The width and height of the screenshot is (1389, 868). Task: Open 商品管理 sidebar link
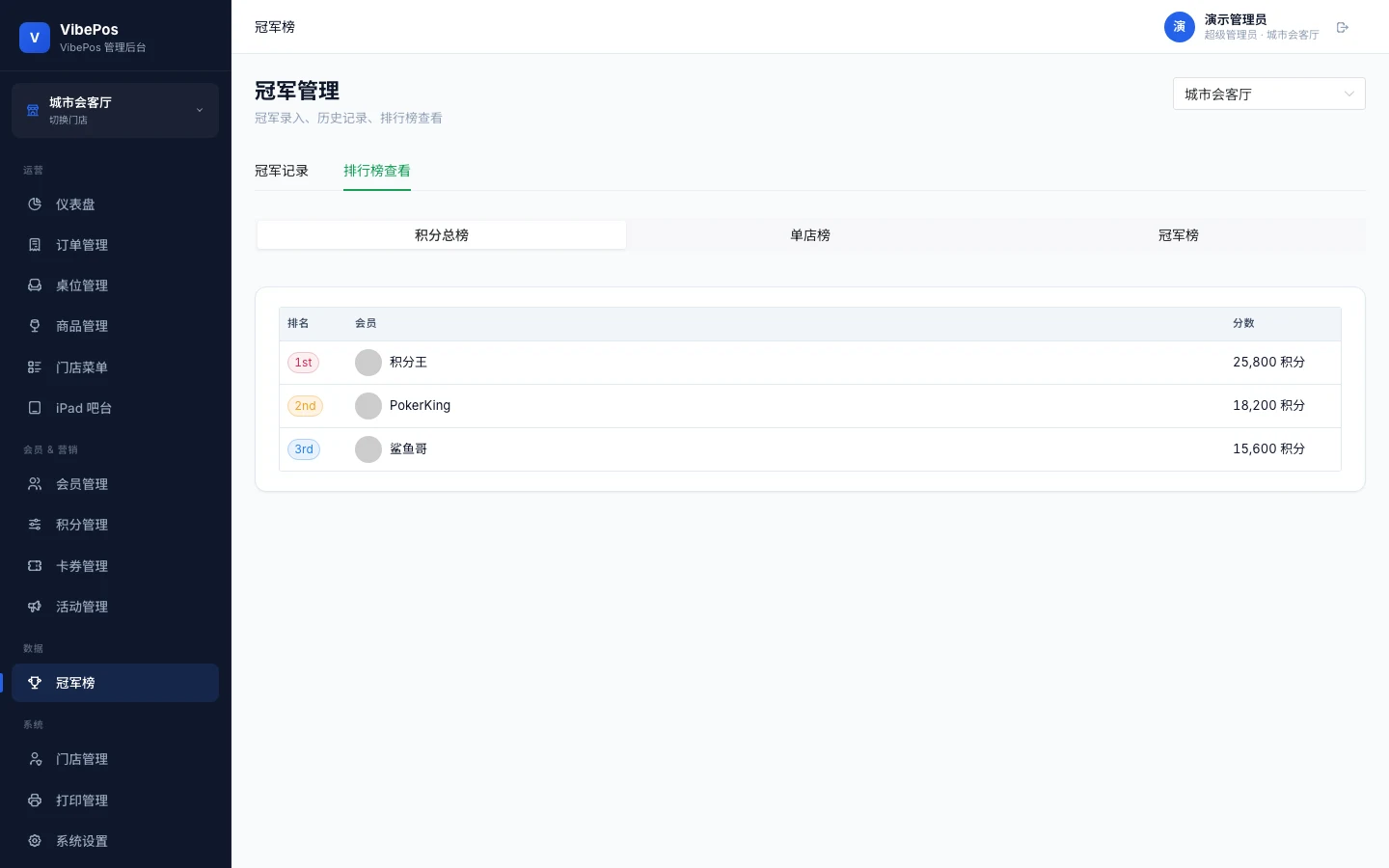[x=115, y=326]
